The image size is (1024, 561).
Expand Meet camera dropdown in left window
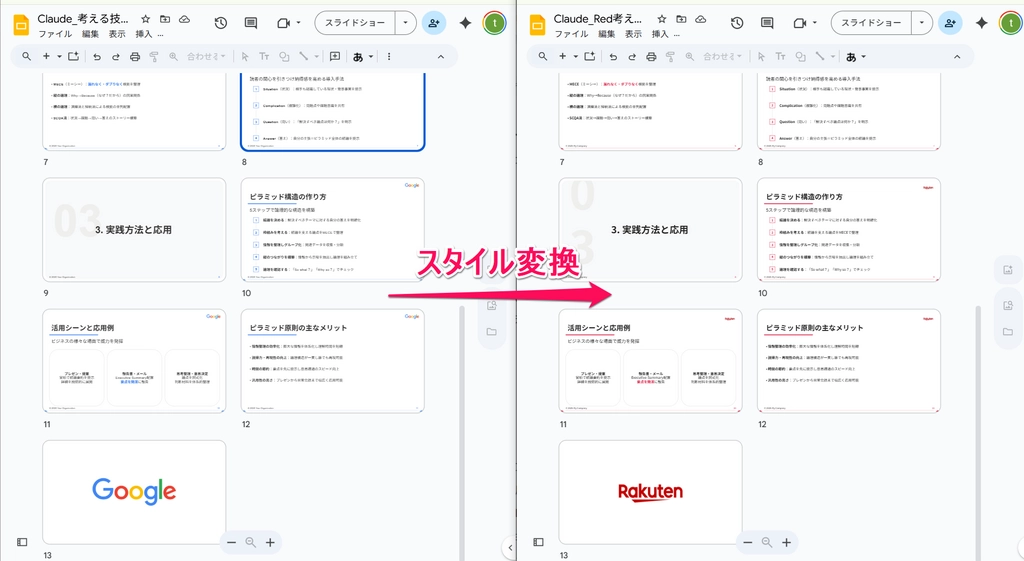pos(298,23)
